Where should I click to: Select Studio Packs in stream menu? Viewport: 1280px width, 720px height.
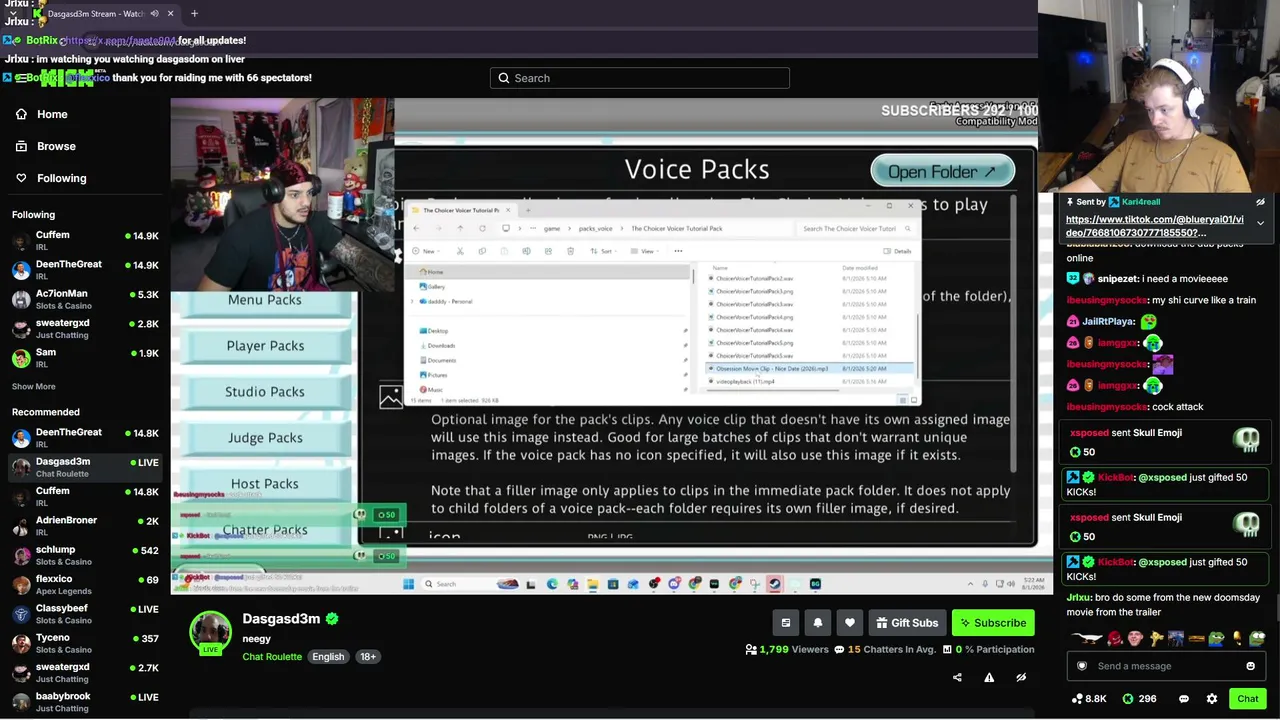(265, 392)
